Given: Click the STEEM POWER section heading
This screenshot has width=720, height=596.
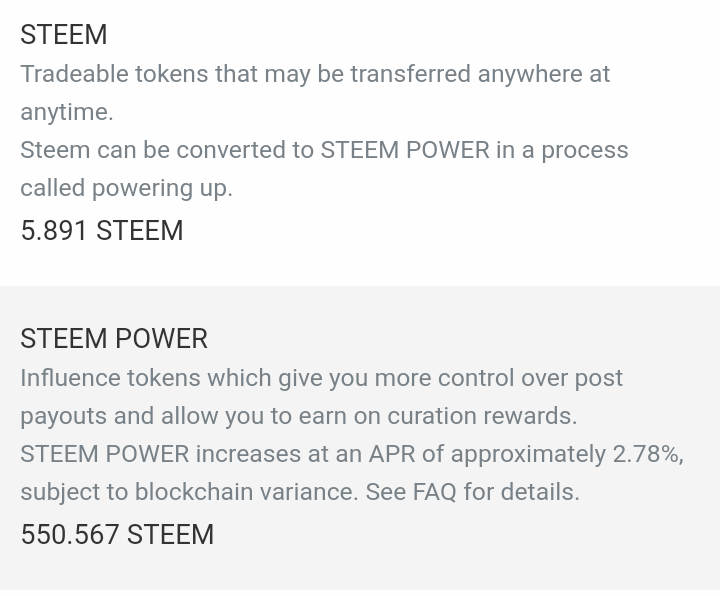Looking at the screenshot, I should pyautogui.click(x=114, y=339).
